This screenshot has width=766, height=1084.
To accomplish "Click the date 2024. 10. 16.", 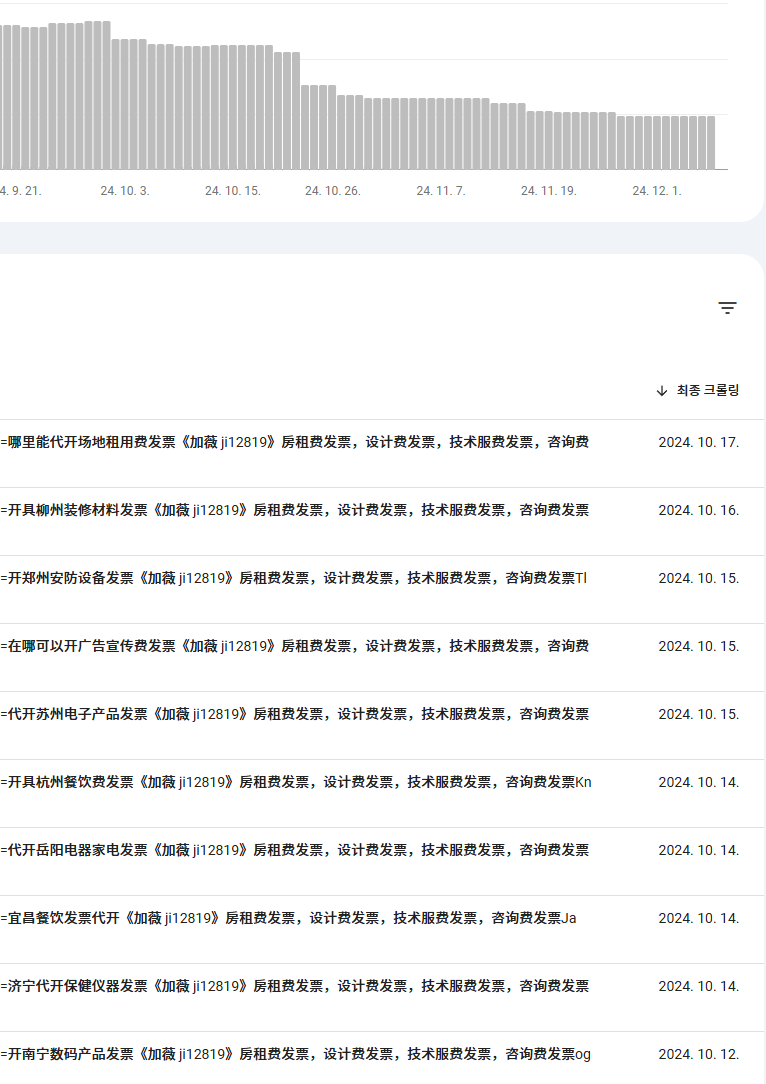I will pyautogui.click(x=699, y=510).
